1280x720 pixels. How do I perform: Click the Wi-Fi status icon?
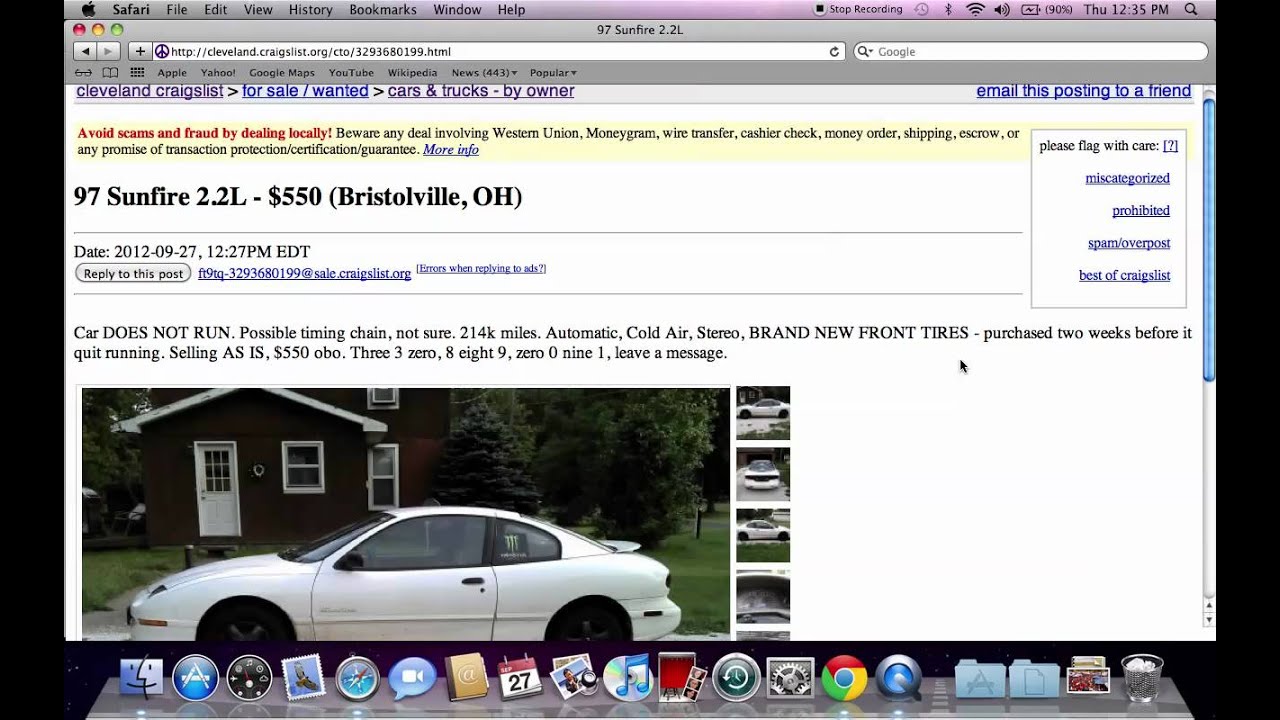coord(975,9)
